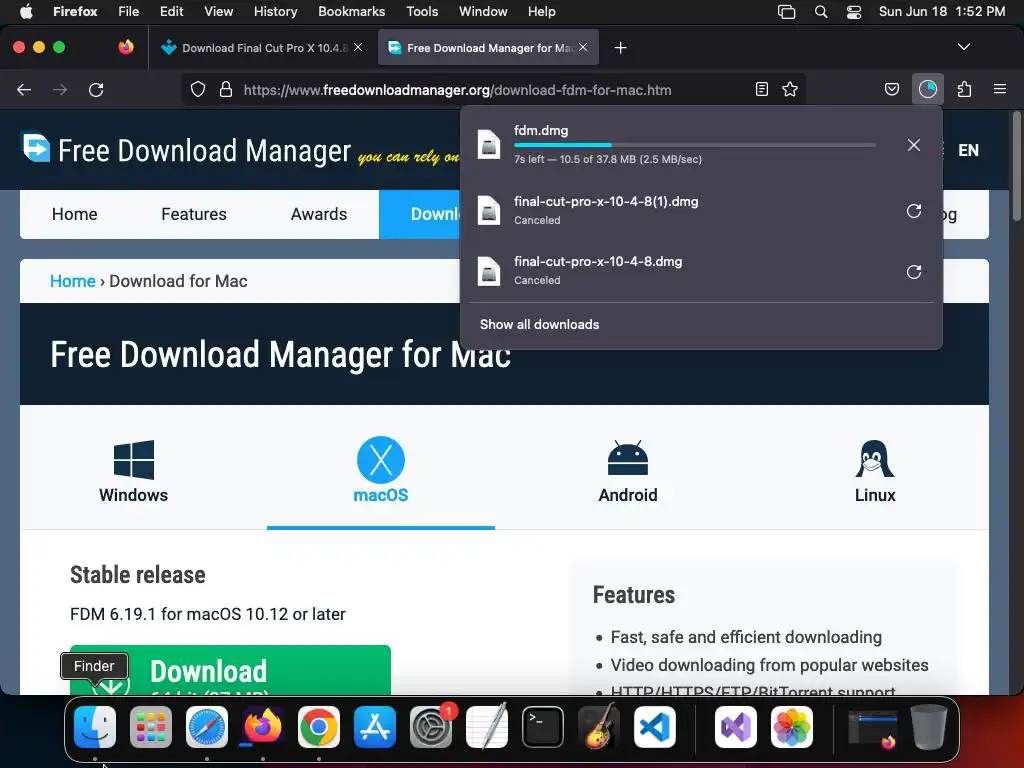Open the Save to Pocket icon

tap(891, 89)
